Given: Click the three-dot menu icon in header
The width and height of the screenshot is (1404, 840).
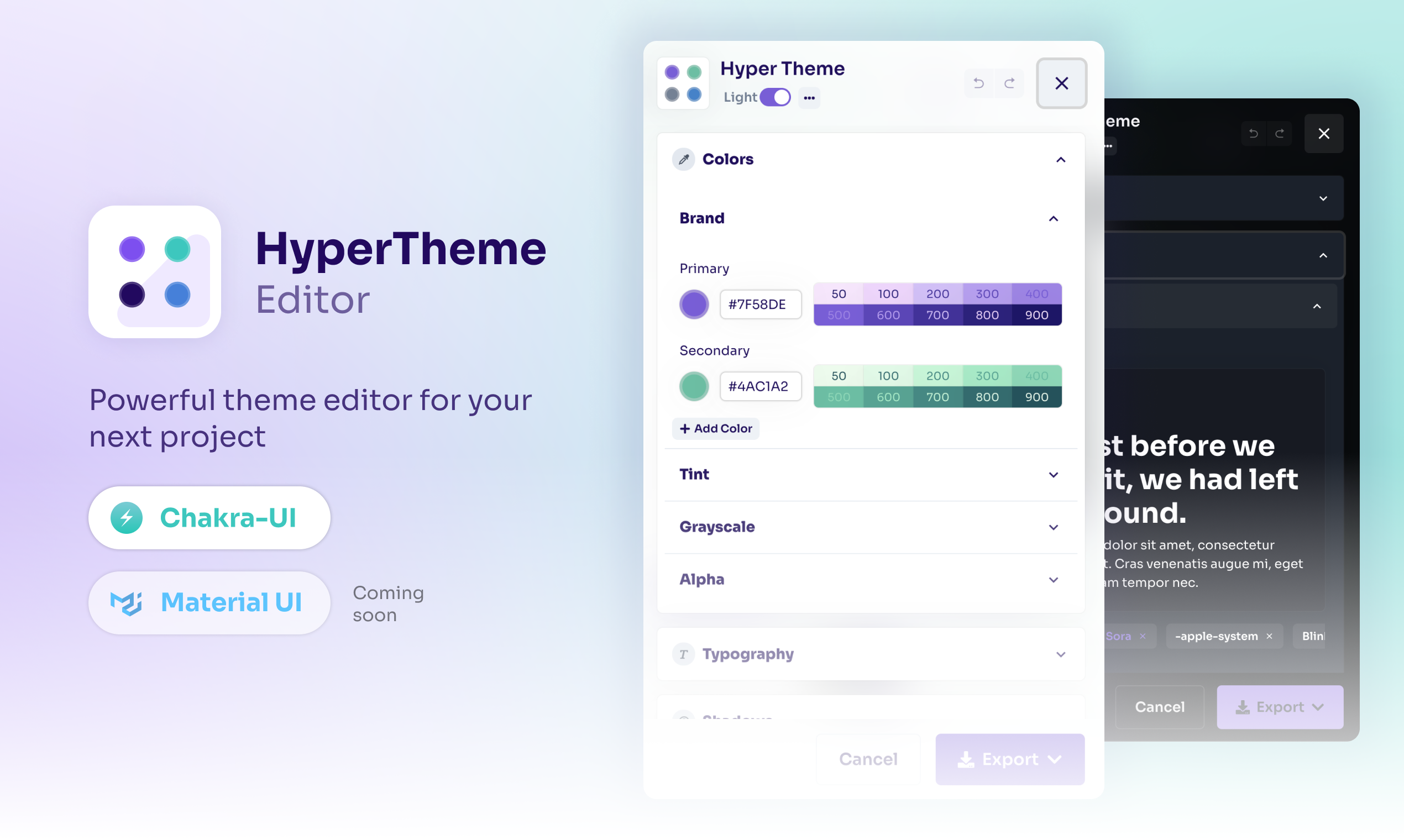Looking at the screenshot, I should click(x=809, y=97).
